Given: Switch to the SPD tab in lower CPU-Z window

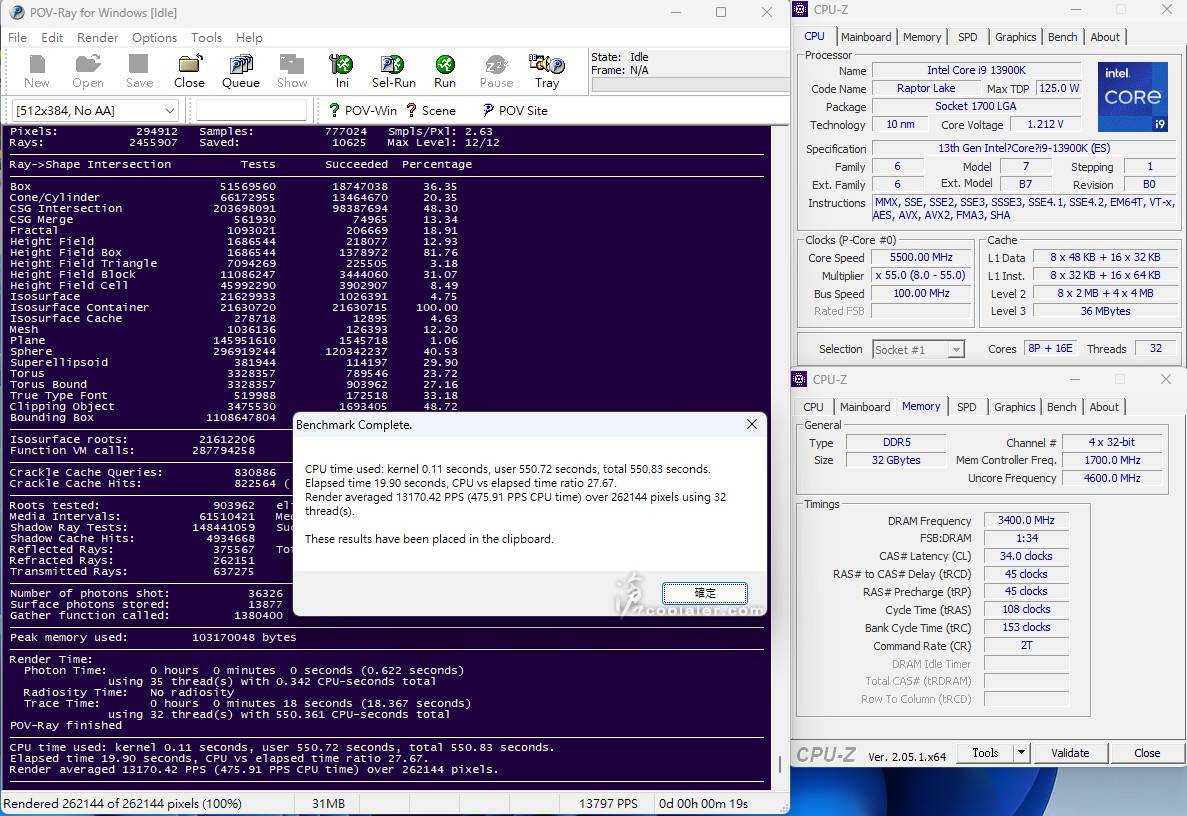Looking at the screenshot, I should pyautogui.click(x=966, y=407).
